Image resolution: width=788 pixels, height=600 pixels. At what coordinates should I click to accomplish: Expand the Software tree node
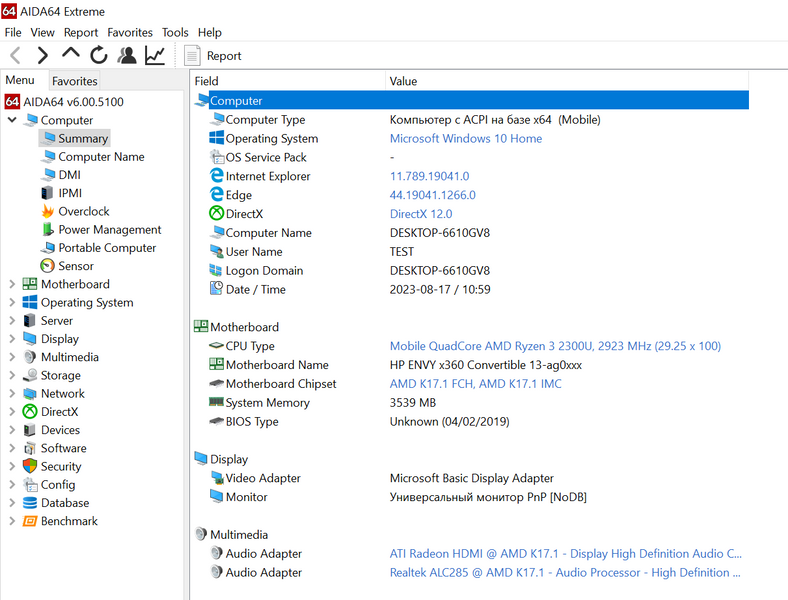coord(12,448)
